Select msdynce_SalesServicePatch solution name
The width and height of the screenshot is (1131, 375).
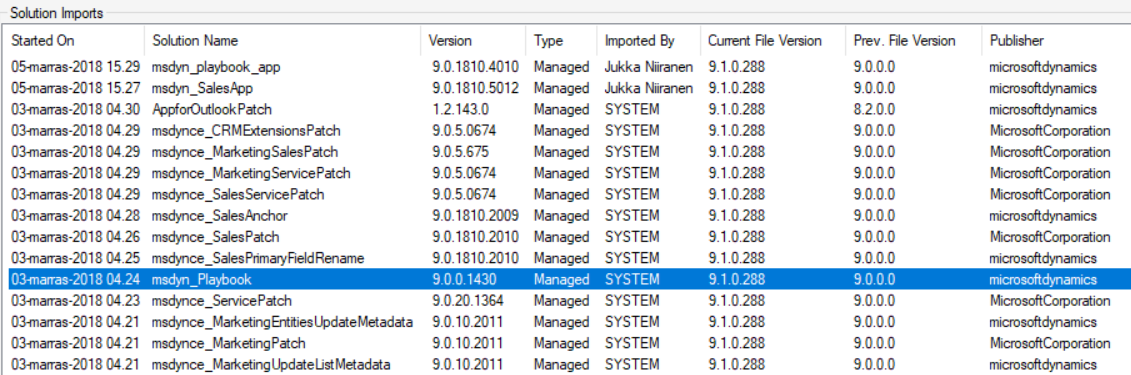click(x=237, y=195)
